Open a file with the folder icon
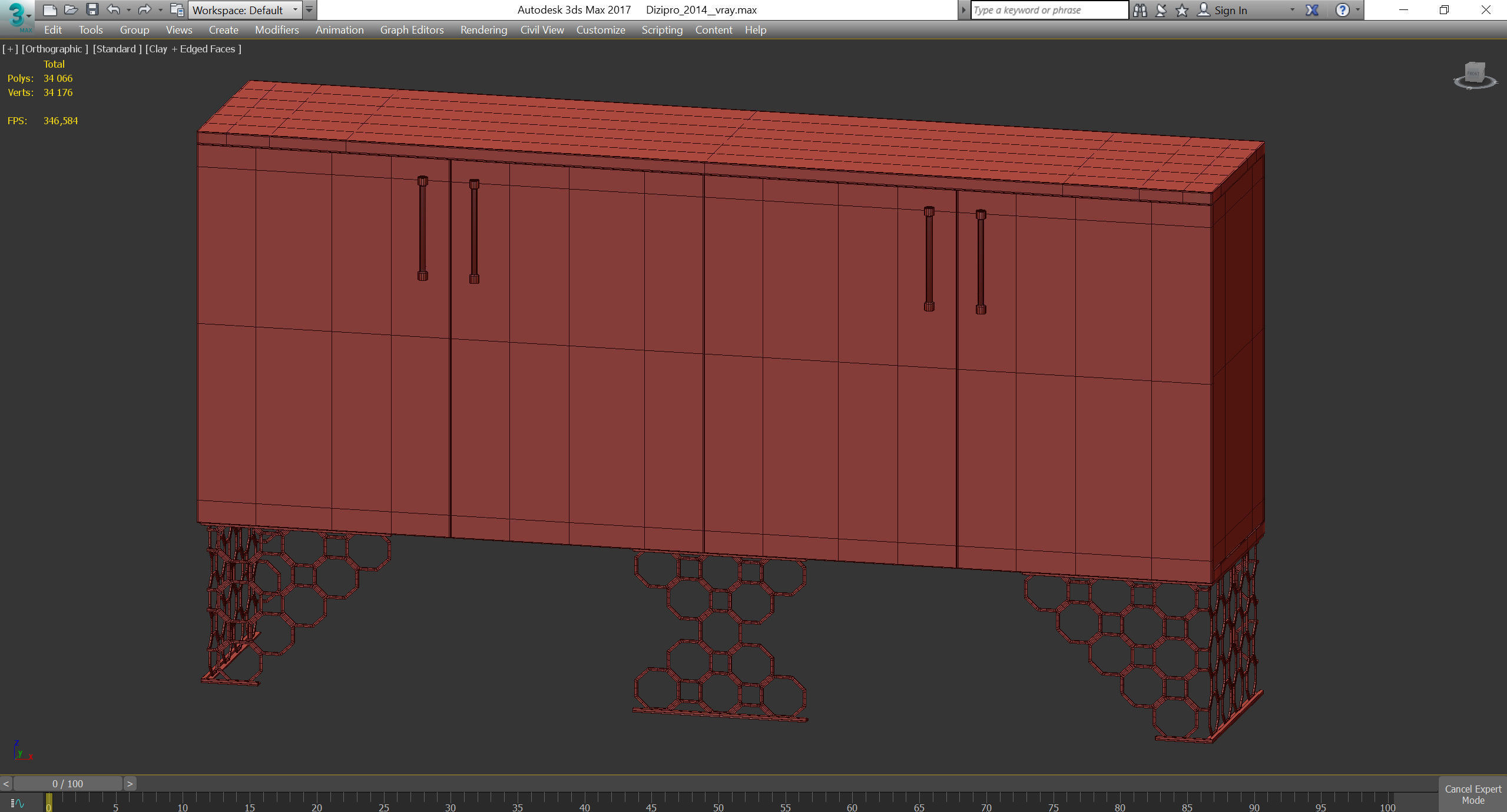1507x812 pixels. tap(71, 10)
